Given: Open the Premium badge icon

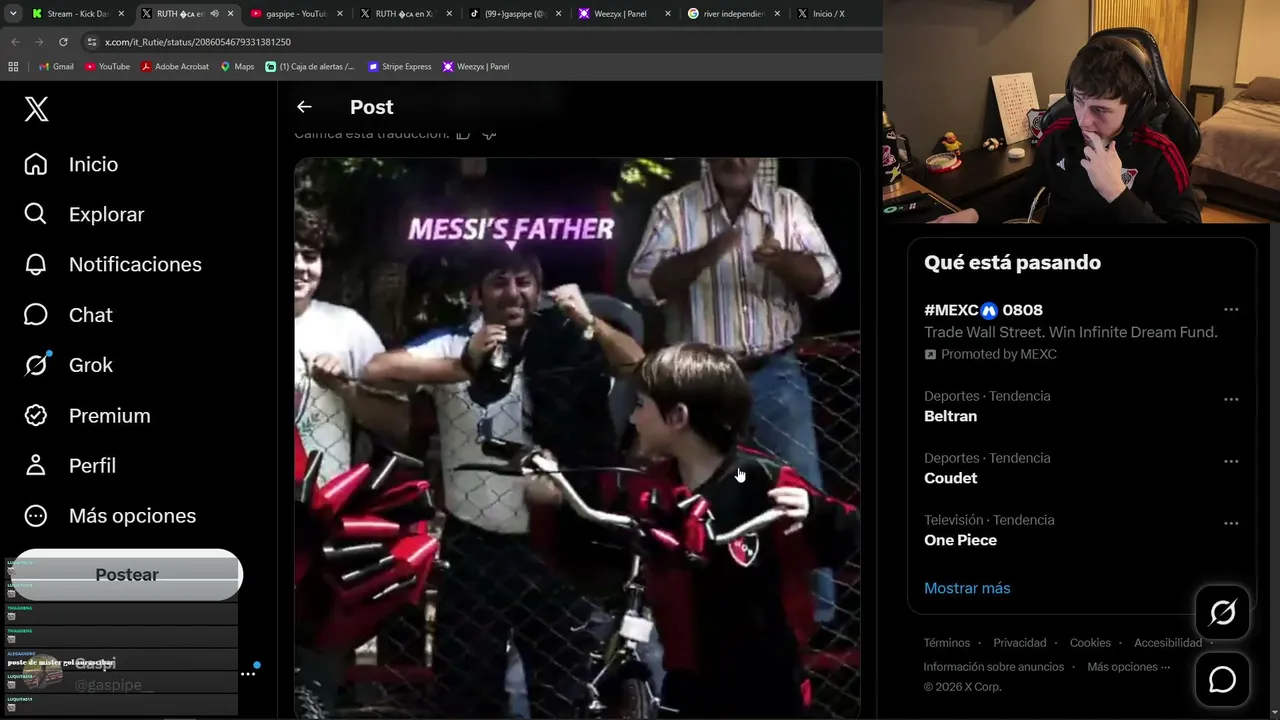Looking at the screenshot, I should point(36,415).
